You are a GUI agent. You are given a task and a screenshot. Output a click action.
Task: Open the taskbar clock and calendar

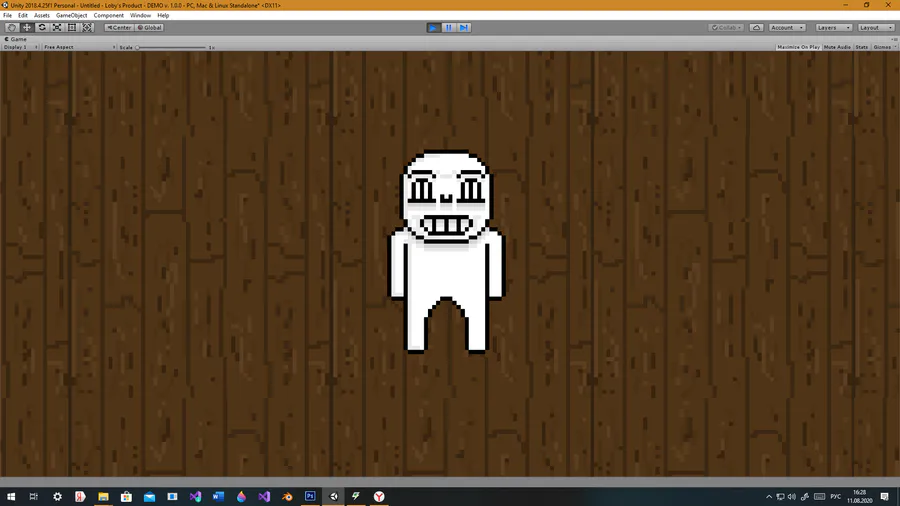pos(859,496)
